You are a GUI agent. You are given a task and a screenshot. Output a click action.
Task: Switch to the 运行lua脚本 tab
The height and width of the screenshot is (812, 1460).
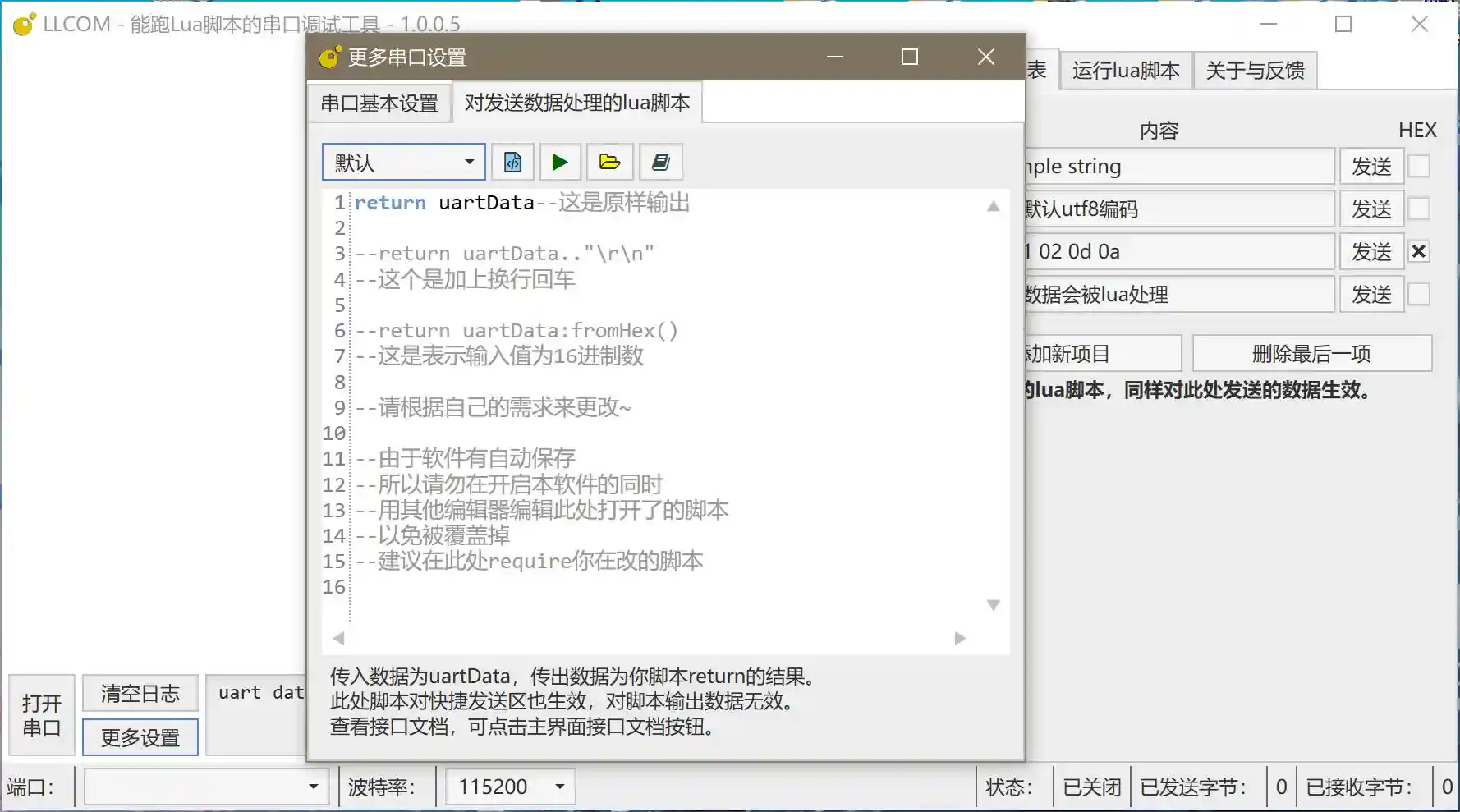click(x=1126, y=70)
